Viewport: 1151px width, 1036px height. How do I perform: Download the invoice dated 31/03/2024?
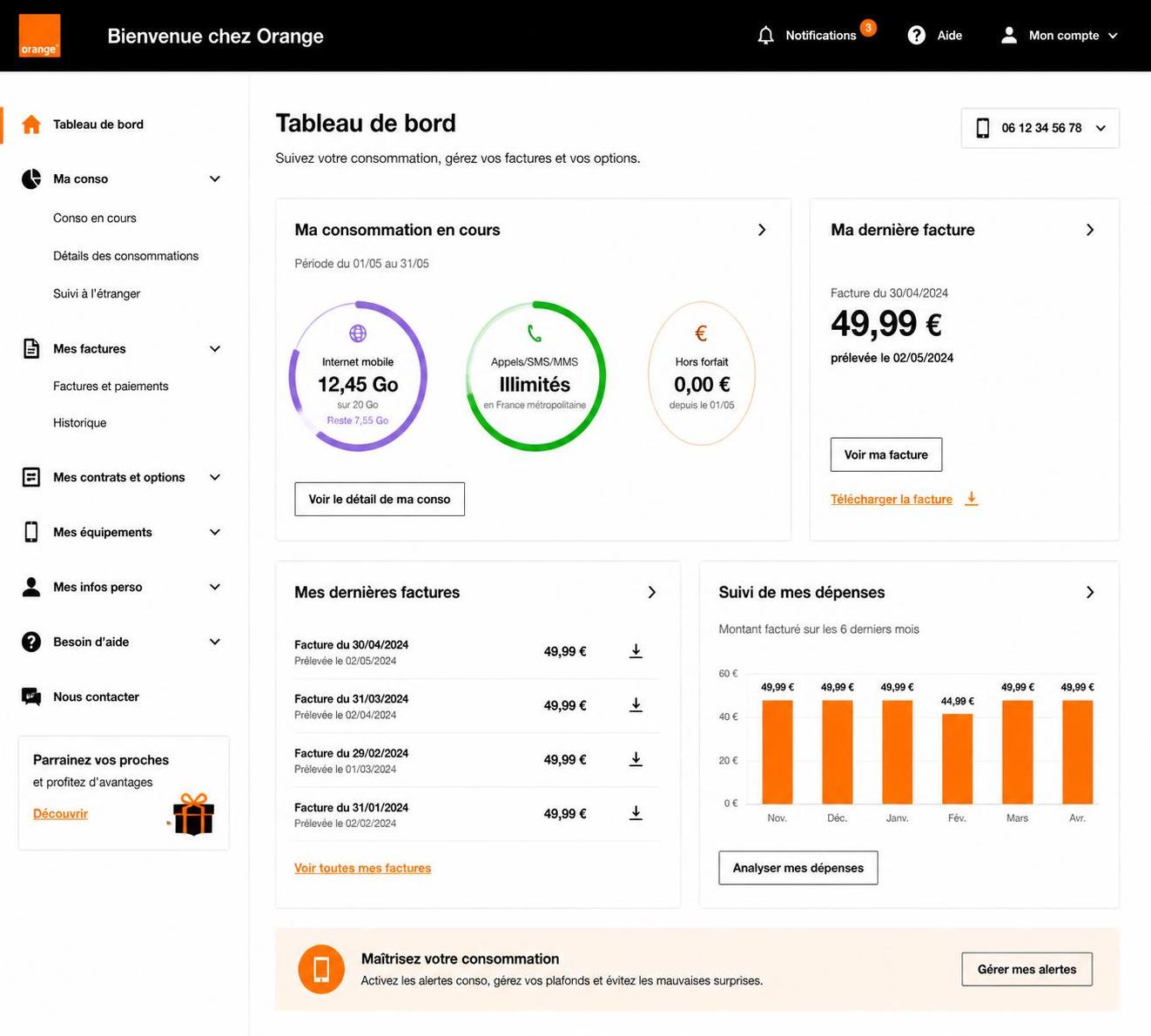pos(636,705)
